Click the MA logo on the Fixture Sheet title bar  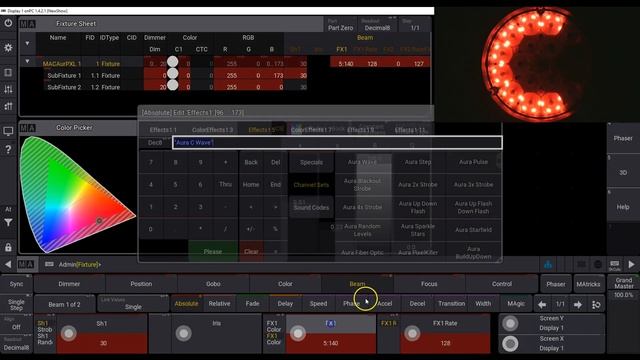click(28, 24)
